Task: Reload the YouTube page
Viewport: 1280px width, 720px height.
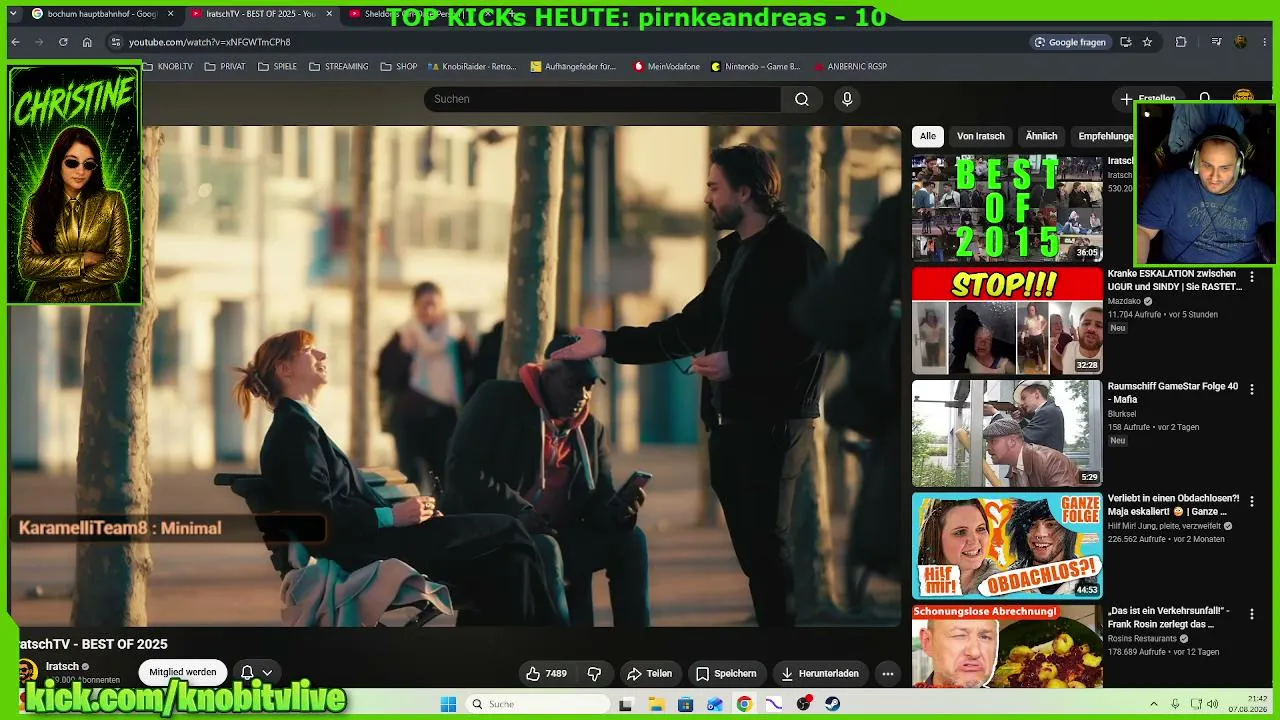Action: coord(63,42)
